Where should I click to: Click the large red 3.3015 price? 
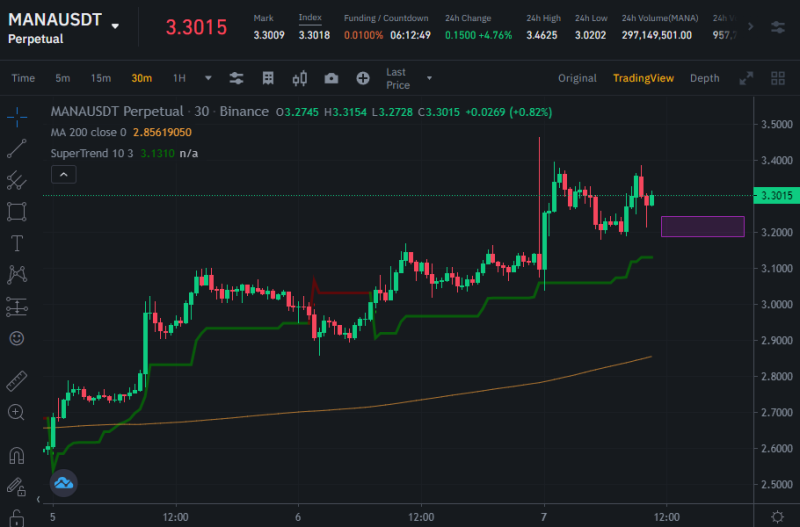pyautogui.click(x=196, y=27)
